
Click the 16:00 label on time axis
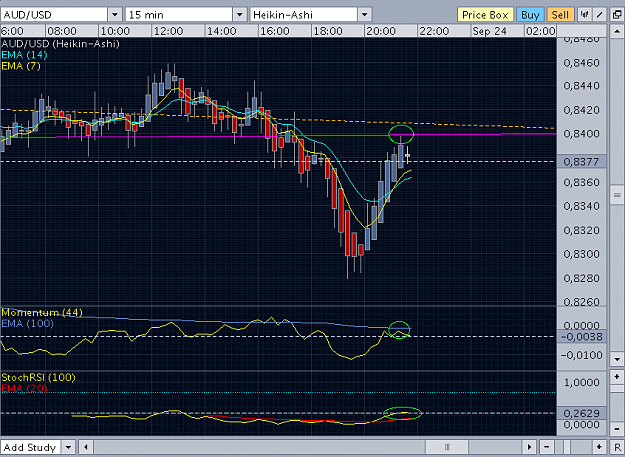275,31
